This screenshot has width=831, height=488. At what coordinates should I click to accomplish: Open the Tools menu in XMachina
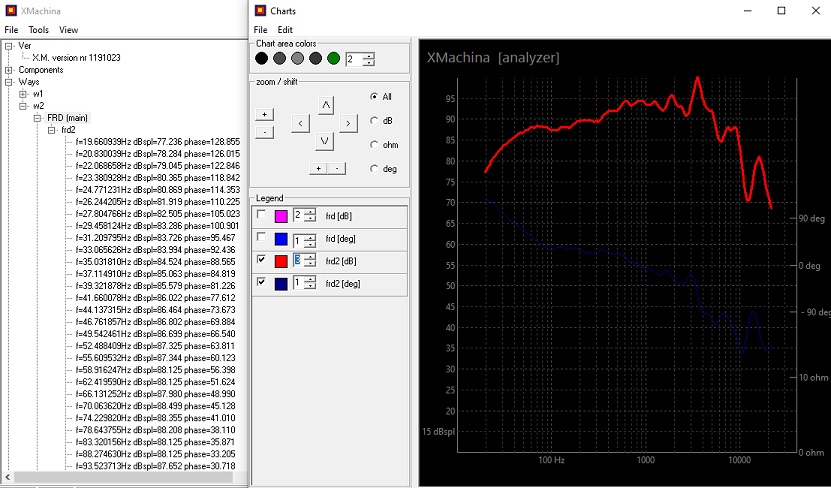pos(39,30)
